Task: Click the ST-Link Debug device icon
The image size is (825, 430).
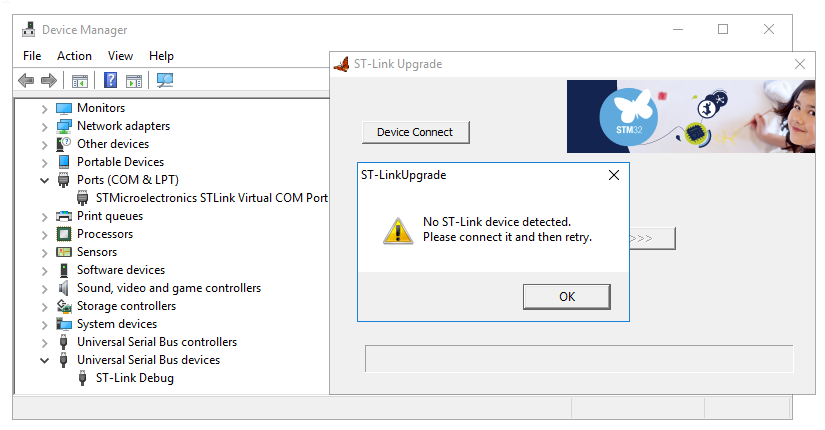Action: pyautogui.click(x=83, y=378)
